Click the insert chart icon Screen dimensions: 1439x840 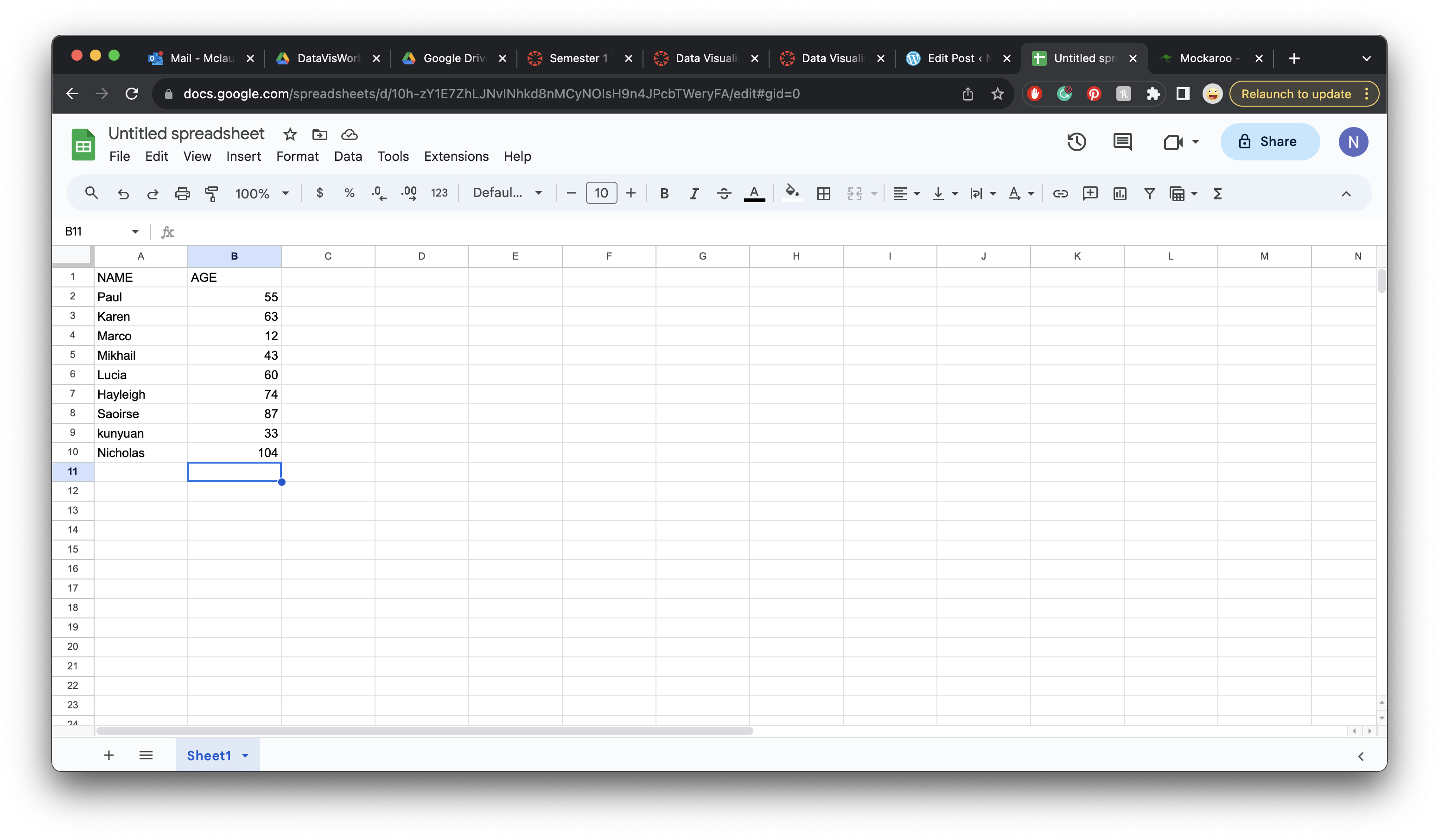pyautogui.click(x=1120, y=194)
